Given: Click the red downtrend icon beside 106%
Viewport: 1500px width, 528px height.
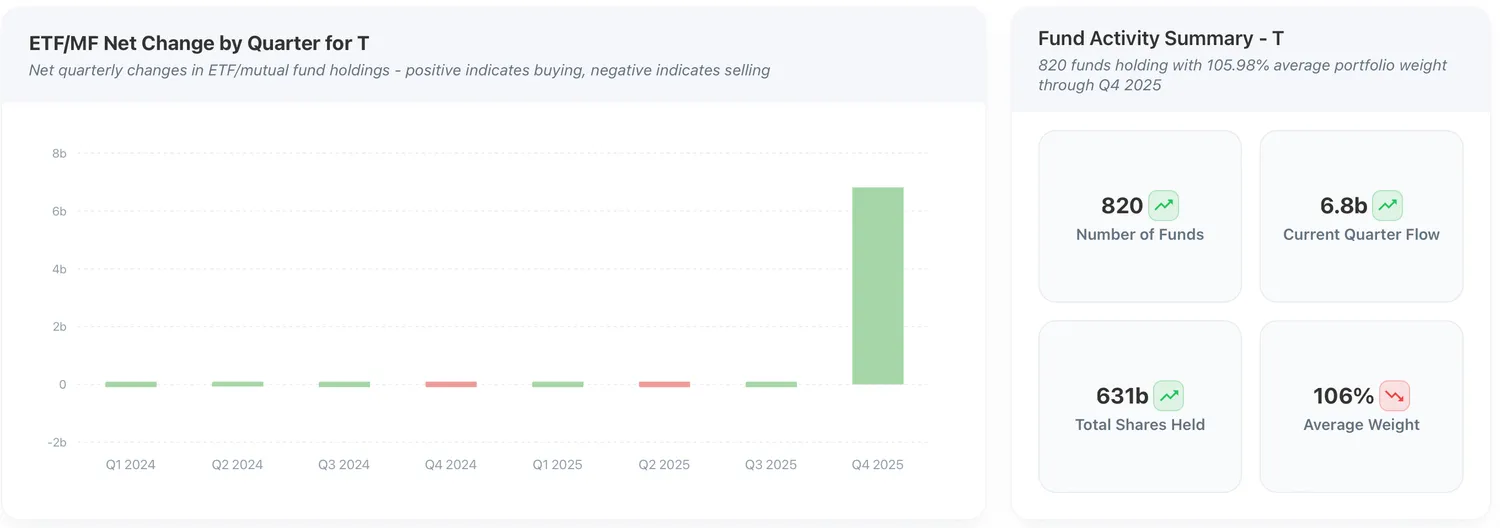Looking at the screenshot, I should pos(1394,396).
